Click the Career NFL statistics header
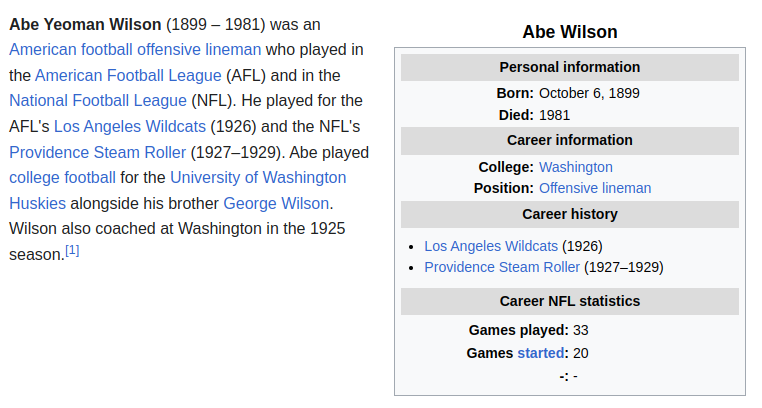The width and height of the screenshot is (762, 408). click(x=569, y=301)
